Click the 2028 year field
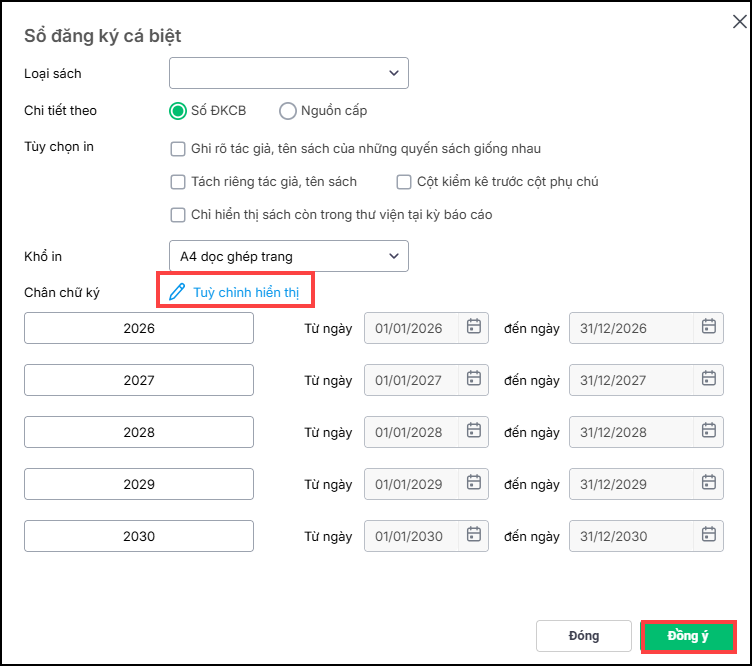 [139, 432]
